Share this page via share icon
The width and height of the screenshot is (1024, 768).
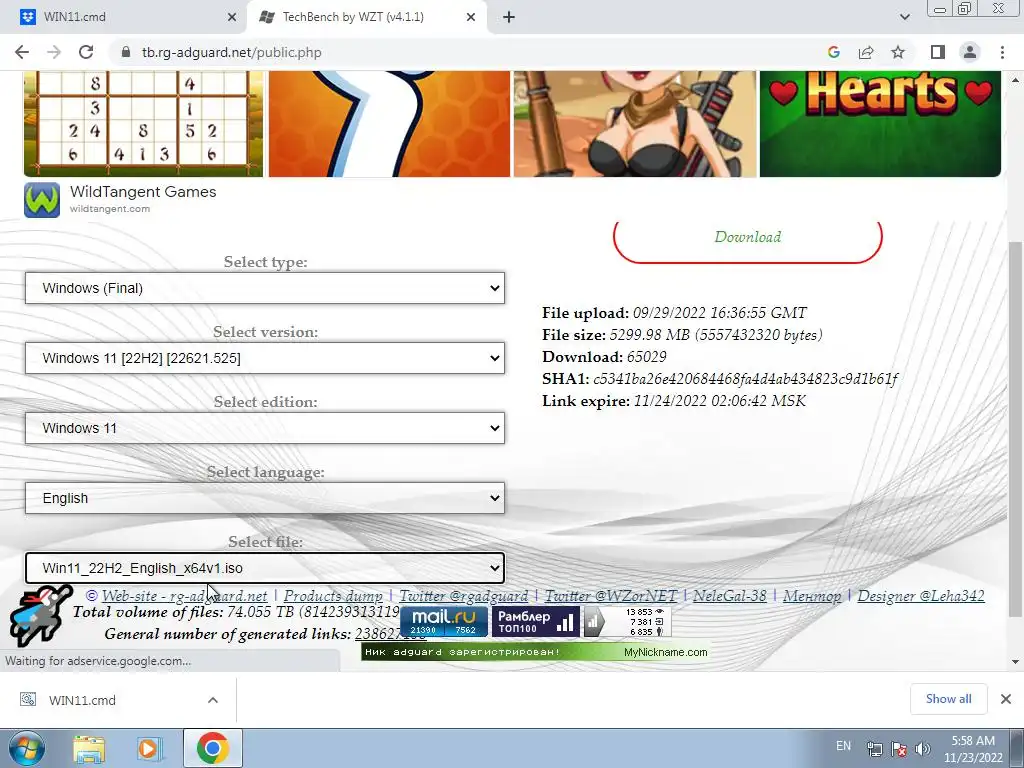coord(866,52)
